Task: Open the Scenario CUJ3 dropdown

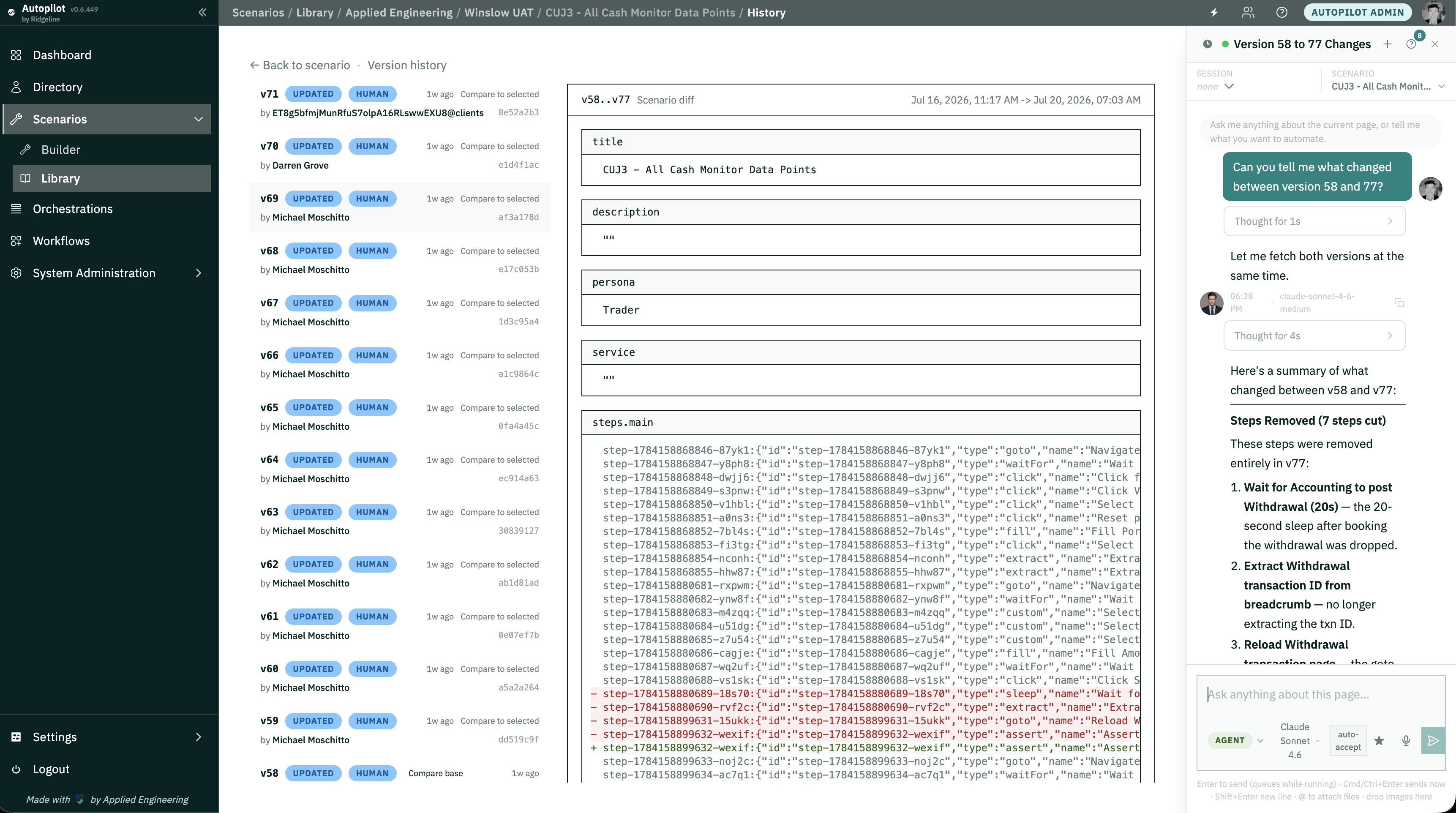Action: click(1388, 87)
